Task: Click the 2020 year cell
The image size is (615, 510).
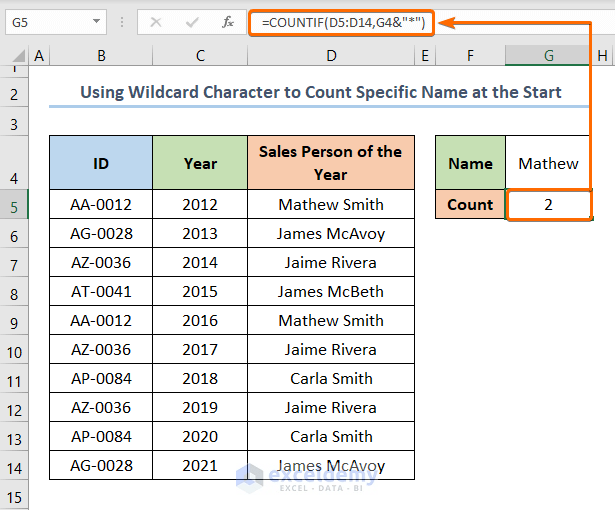Action: [200, 437]
